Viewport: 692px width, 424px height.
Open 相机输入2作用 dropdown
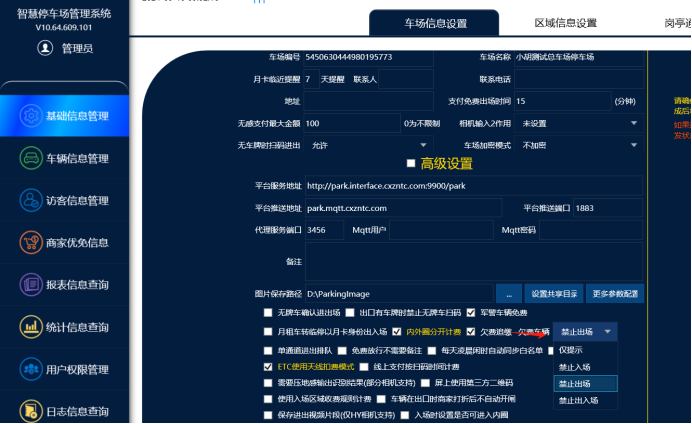tap(579, 124)
